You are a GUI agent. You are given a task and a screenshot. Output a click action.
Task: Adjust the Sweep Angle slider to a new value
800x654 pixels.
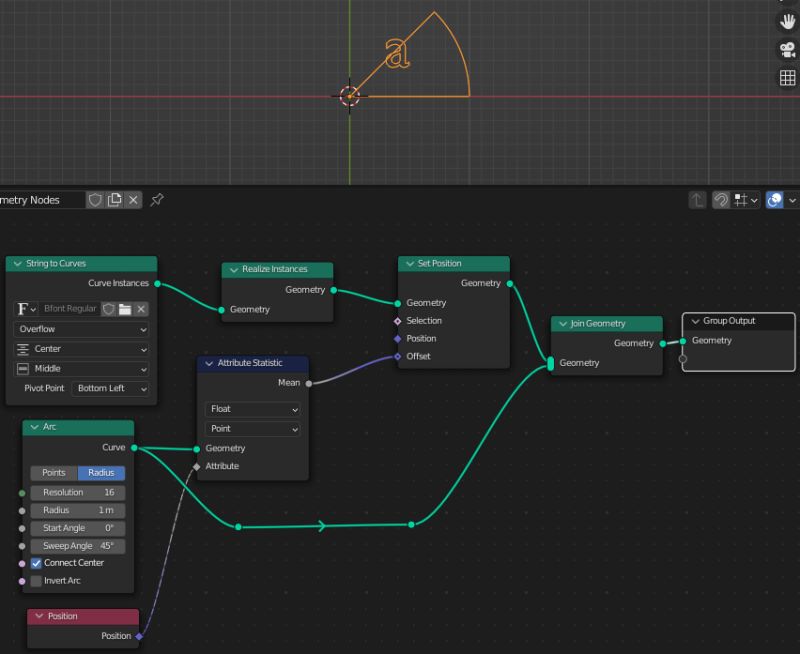(x=77, y=545)
